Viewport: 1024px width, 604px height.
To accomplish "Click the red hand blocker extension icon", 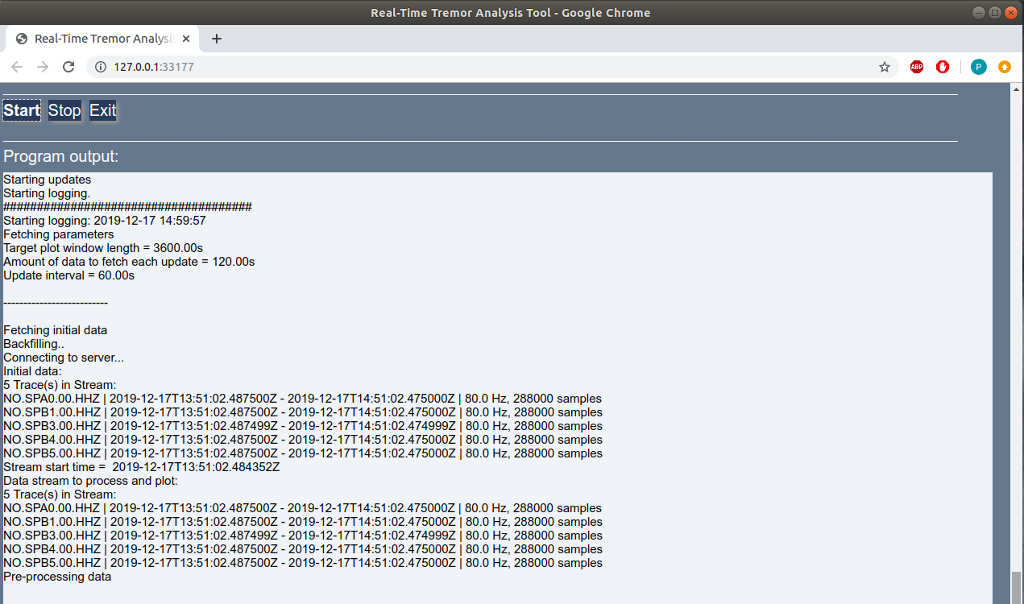I will point(942,66).
